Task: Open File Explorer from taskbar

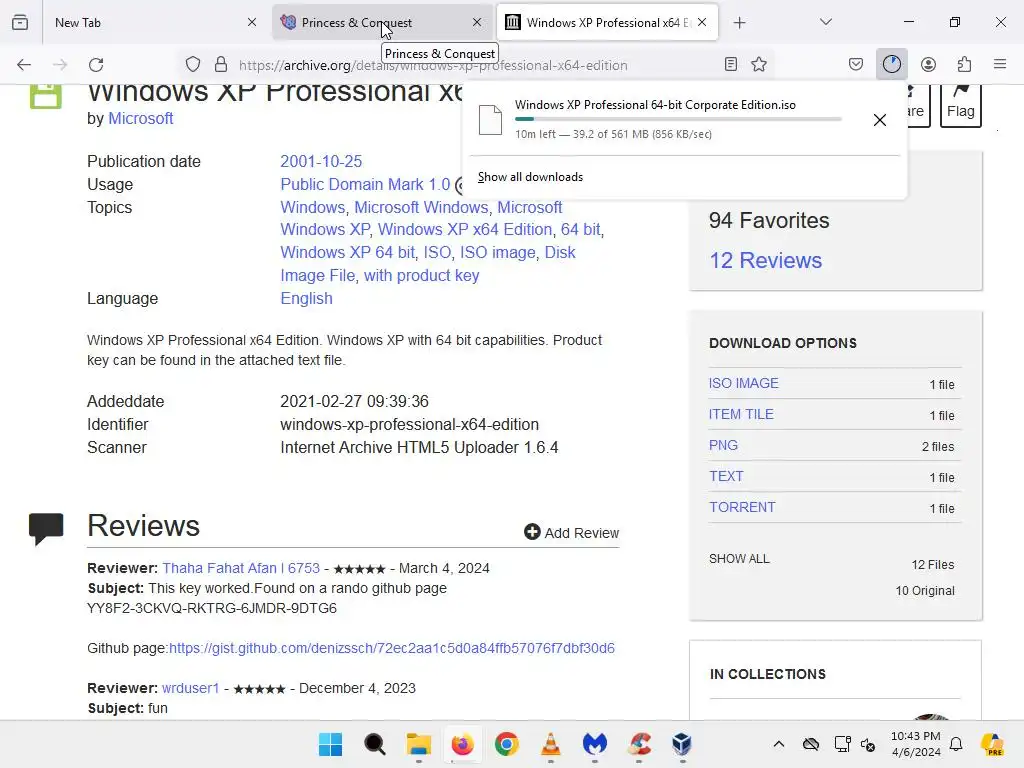Action: point(419,744)
